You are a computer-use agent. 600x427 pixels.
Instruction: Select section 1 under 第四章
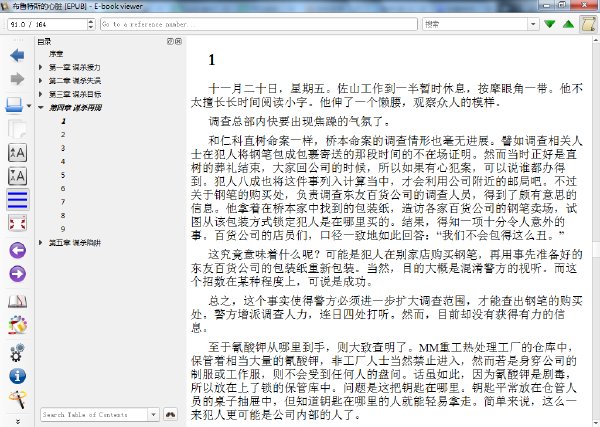pos(63,121)
